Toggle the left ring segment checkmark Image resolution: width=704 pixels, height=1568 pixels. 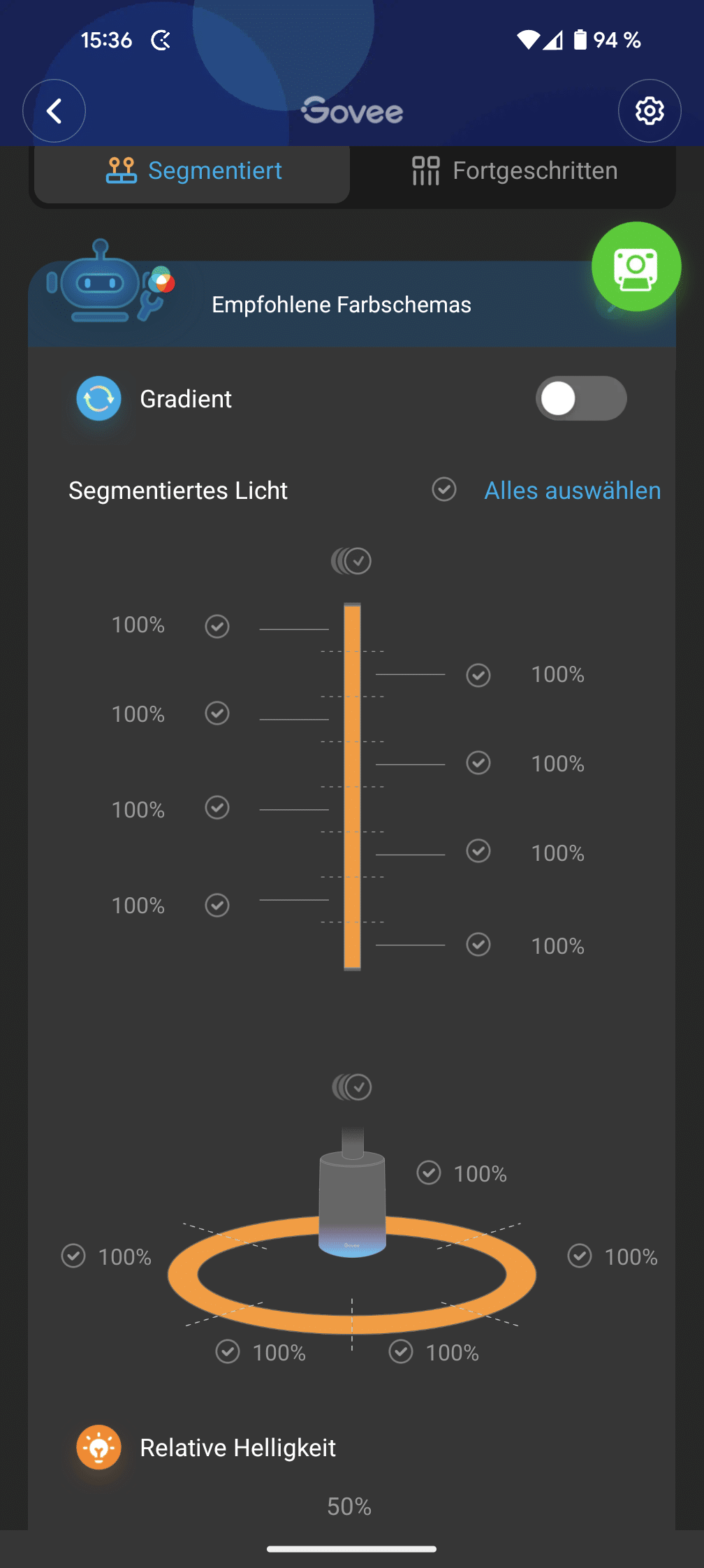73,1256
